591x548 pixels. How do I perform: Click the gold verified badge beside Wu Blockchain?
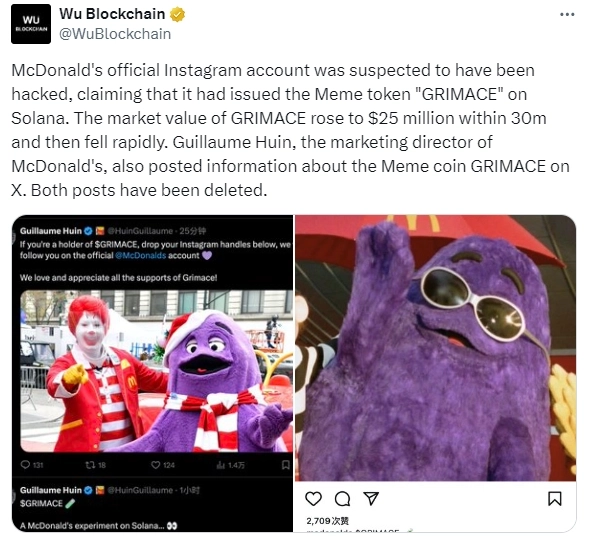click(177, 14)
